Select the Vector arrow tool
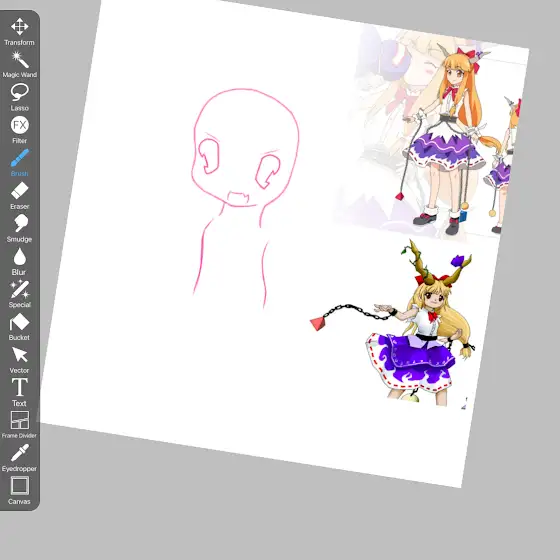560x560 pixels. point(19,360)
